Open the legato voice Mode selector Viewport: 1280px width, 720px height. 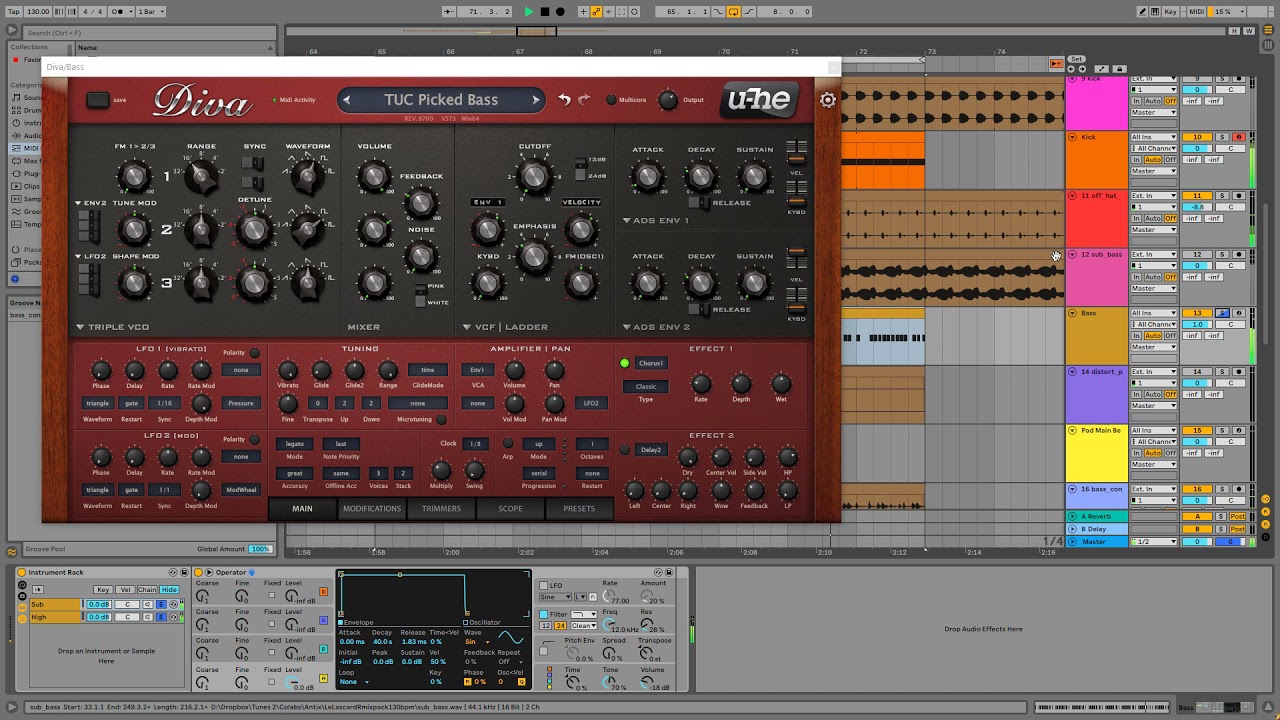[295, 444]
